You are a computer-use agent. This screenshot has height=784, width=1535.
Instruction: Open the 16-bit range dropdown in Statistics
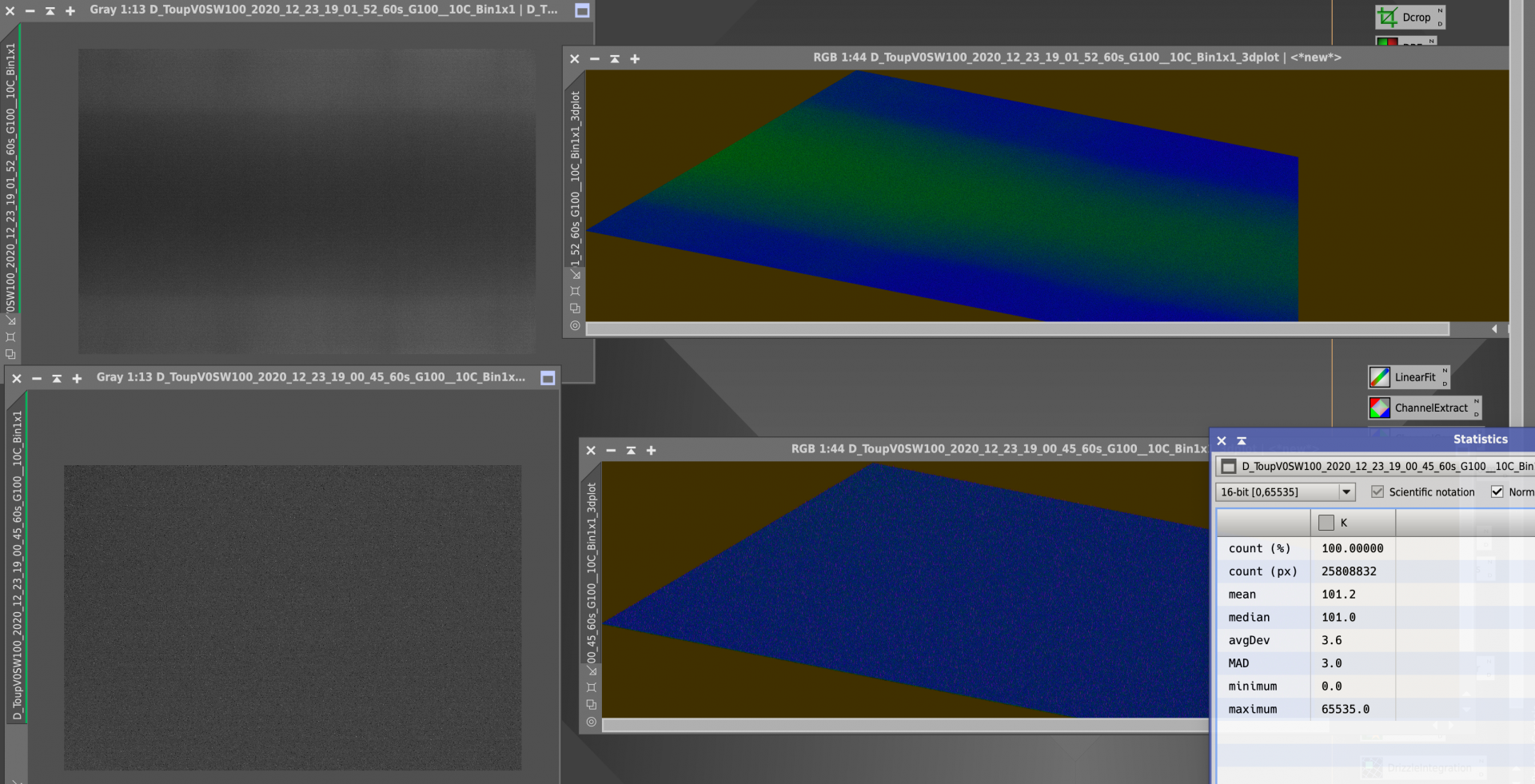tap(1285, 492)
